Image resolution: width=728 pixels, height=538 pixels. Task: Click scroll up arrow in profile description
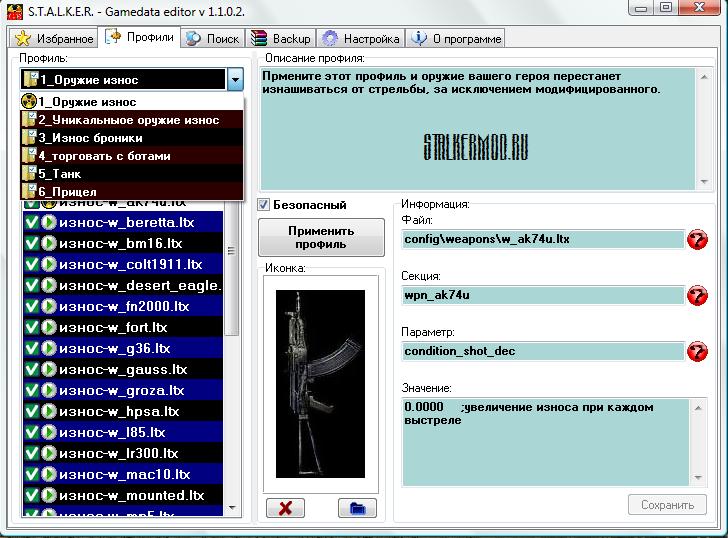click(x=704, y=77)
